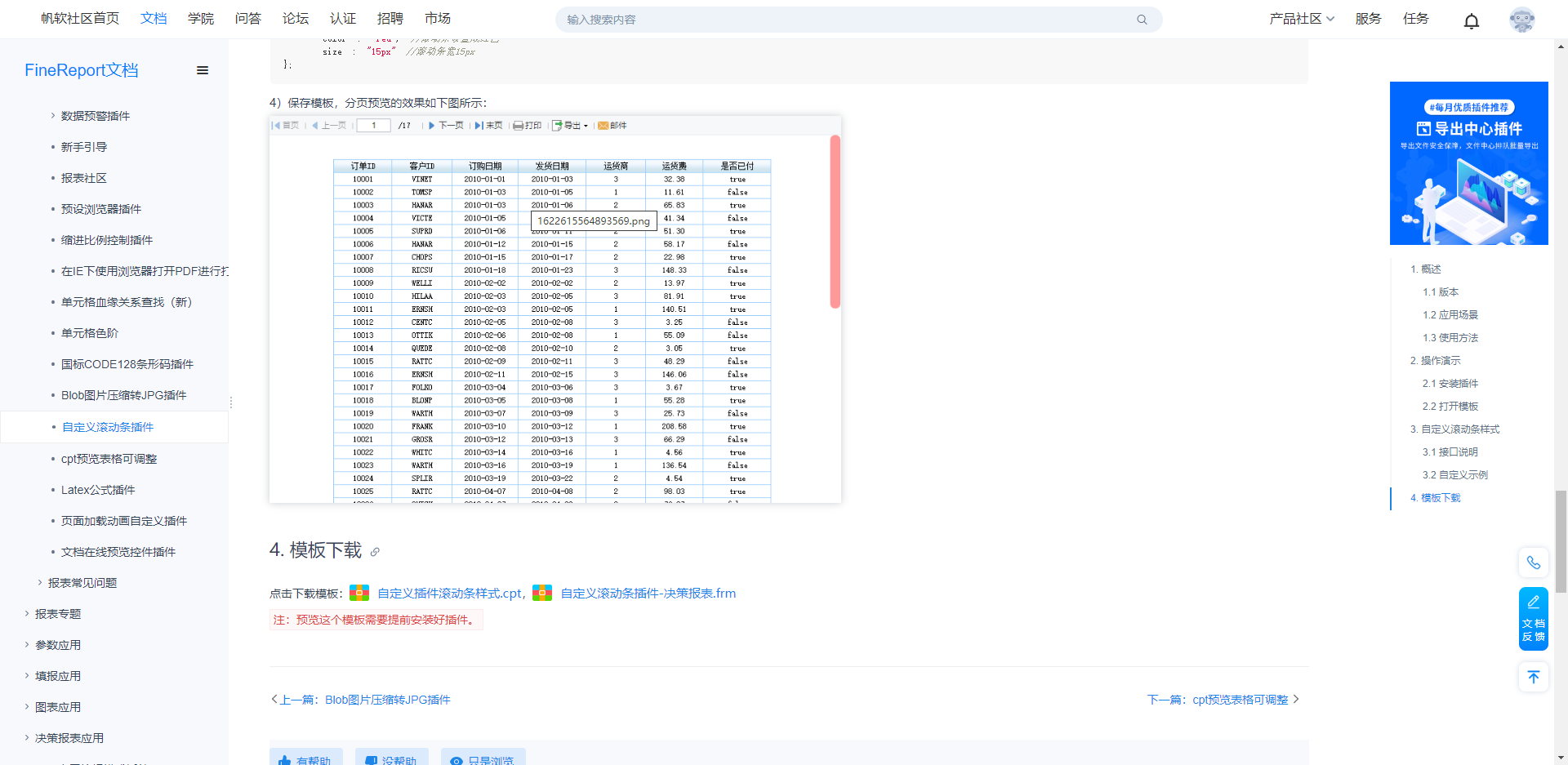
Task: Open the 问答 nav item
Action: click(x=248, y=19)
